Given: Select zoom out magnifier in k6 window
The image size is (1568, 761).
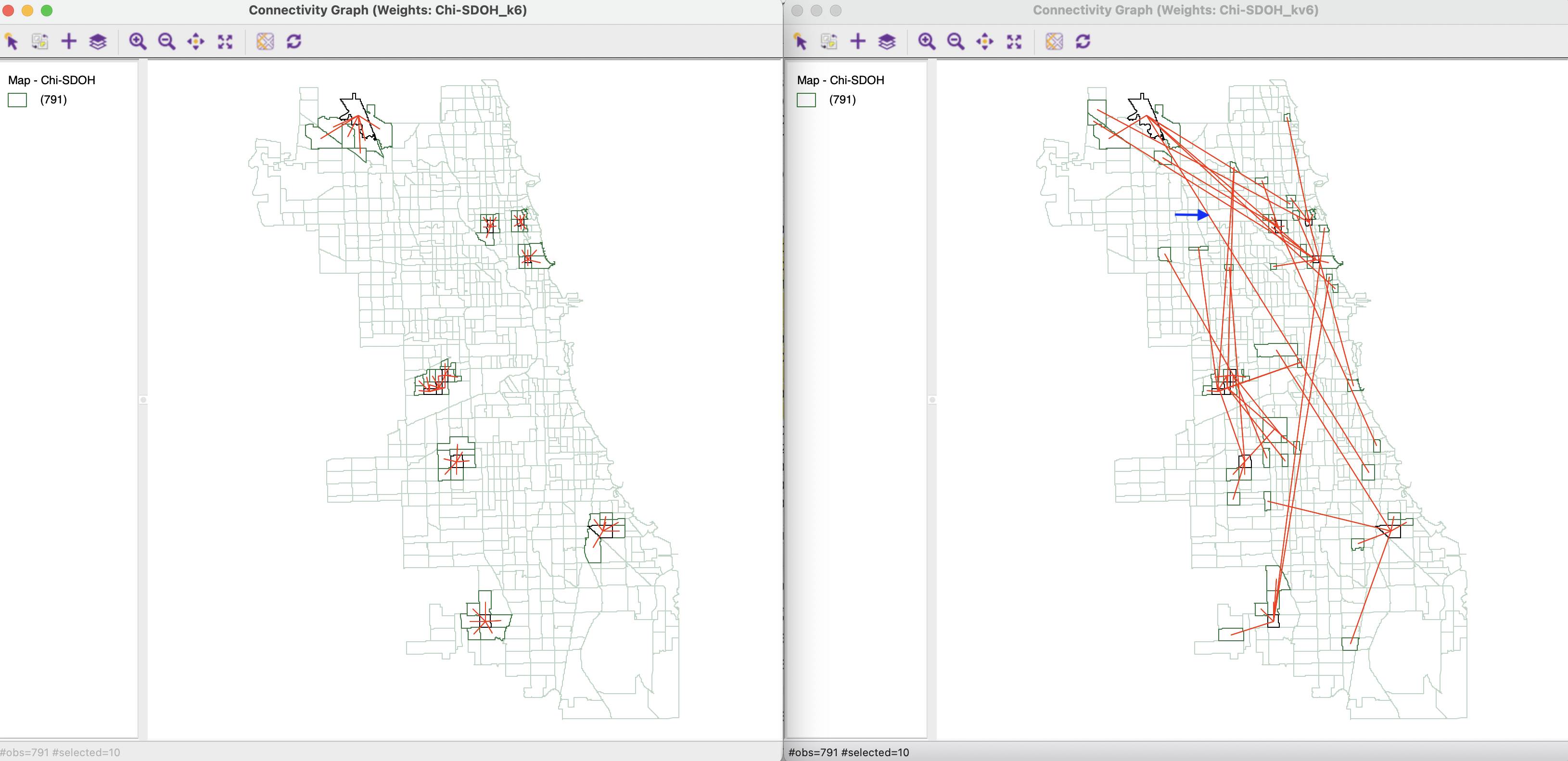Looking at the screenshot, I should click(167, 41).
